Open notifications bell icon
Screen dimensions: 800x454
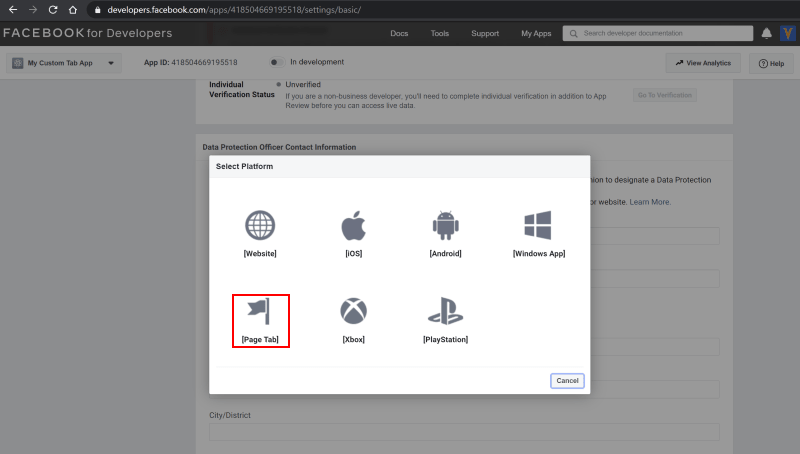coord(766,33)
